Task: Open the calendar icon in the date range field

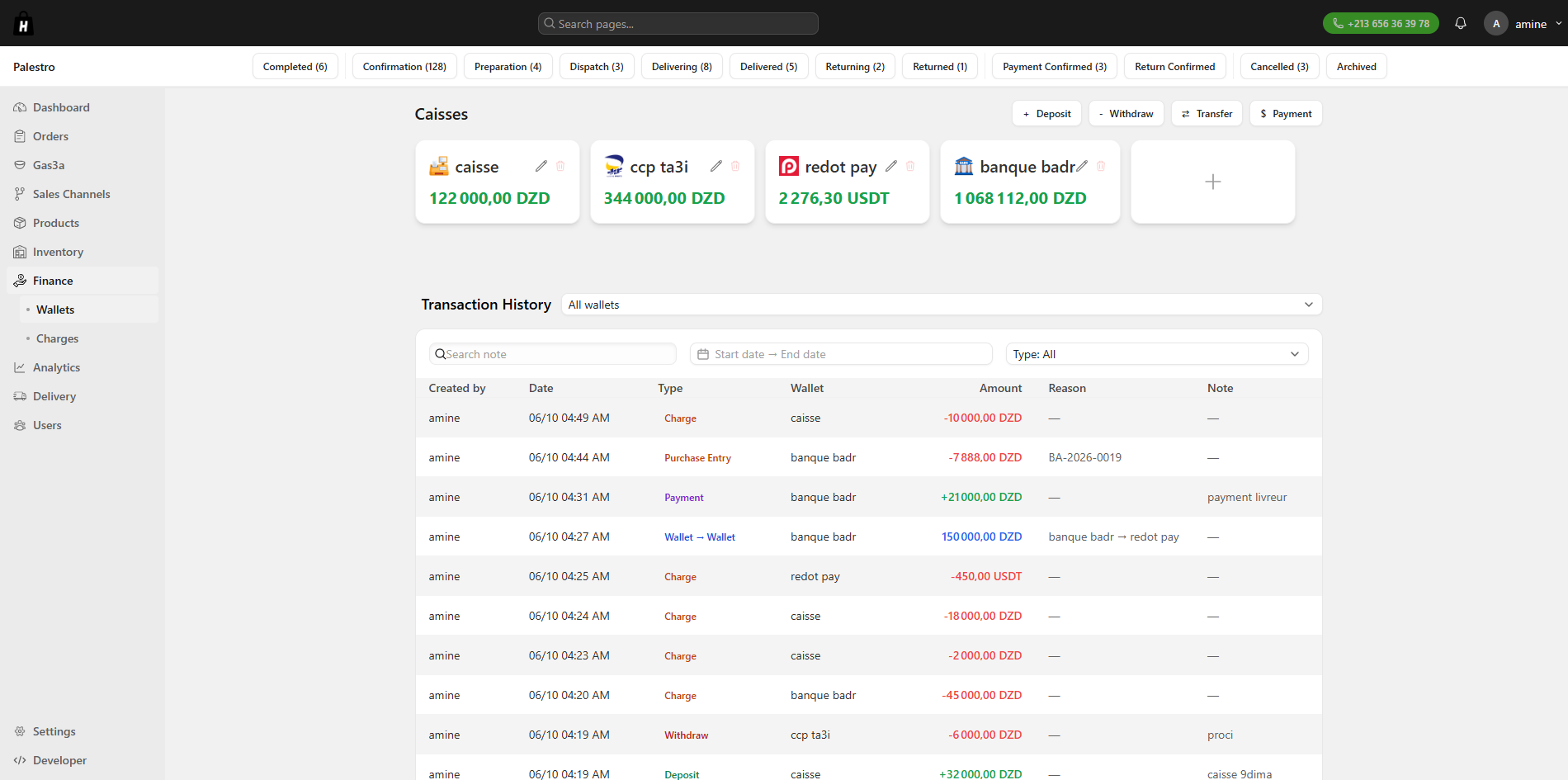Action: click(x=703, y=354)
